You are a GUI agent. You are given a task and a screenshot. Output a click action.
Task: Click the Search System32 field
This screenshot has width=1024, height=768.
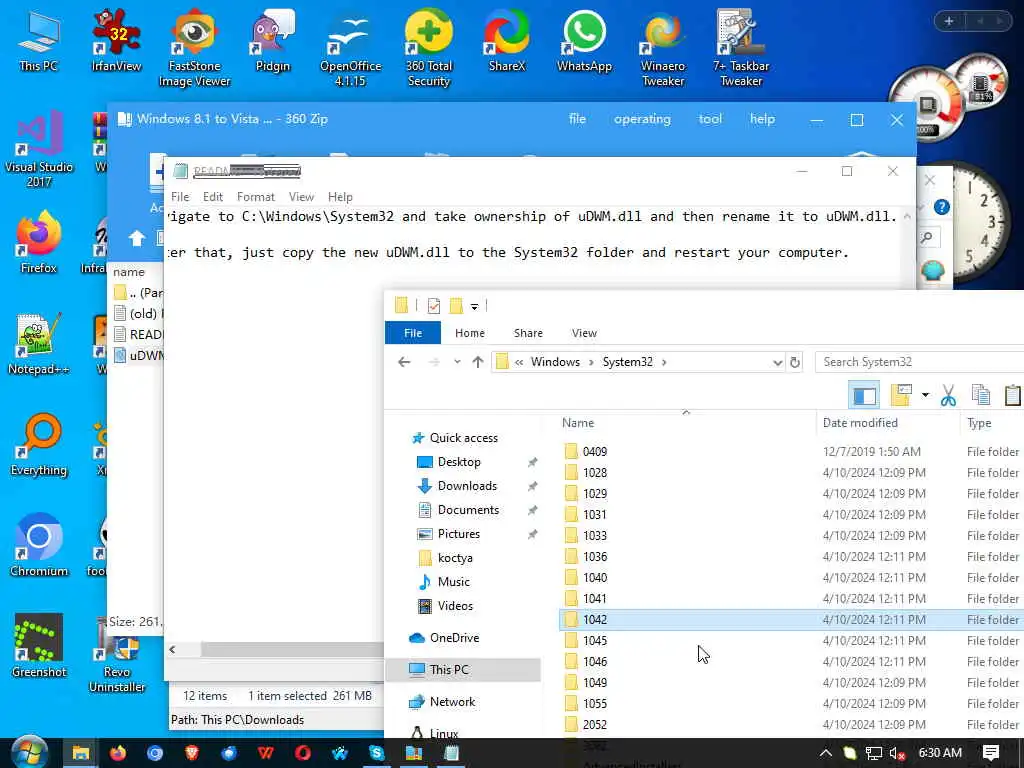pos(920,362)
